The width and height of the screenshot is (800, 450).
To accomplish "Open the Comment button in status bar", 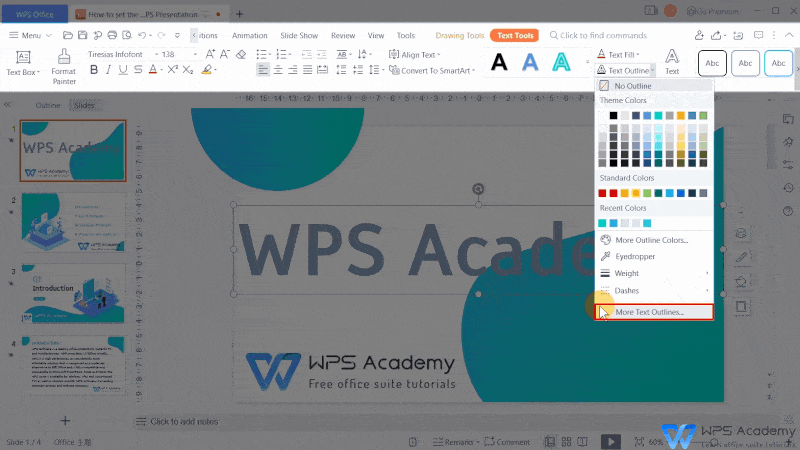I will pos(507,442).
